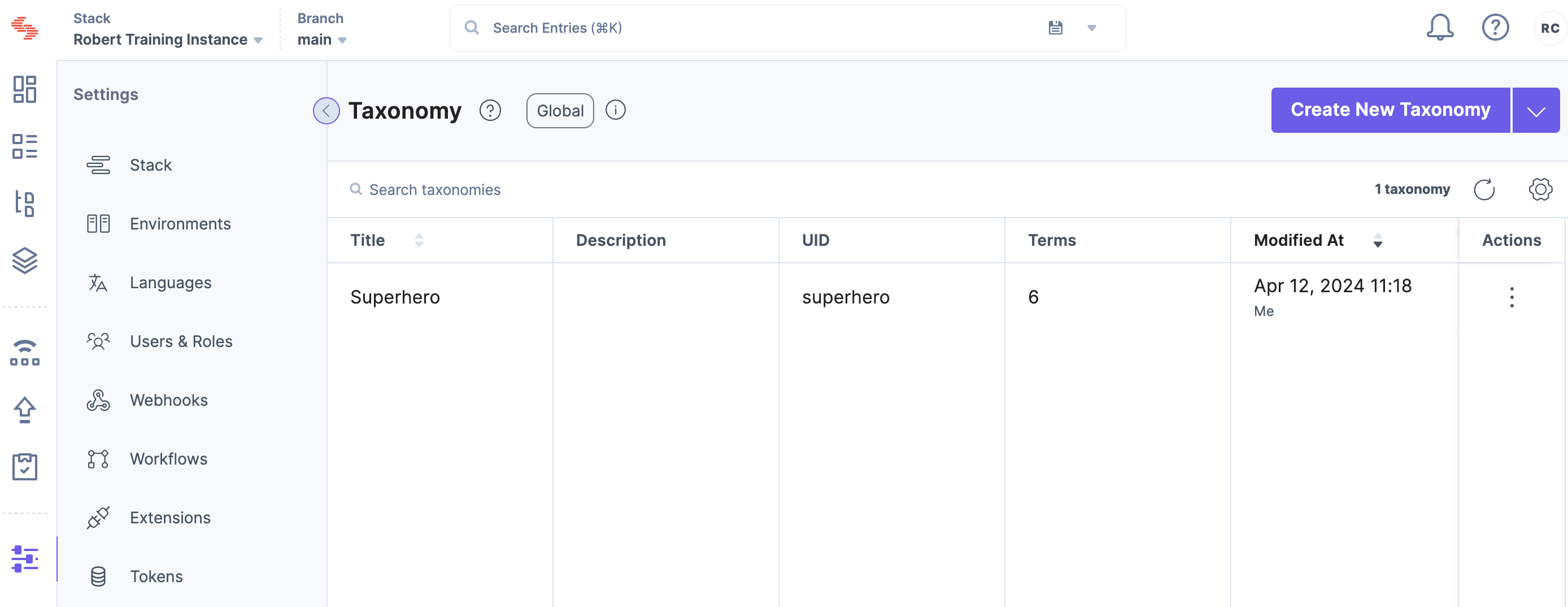
Task: Open the Publish Queue wifi-style icon
Action: 25,353
